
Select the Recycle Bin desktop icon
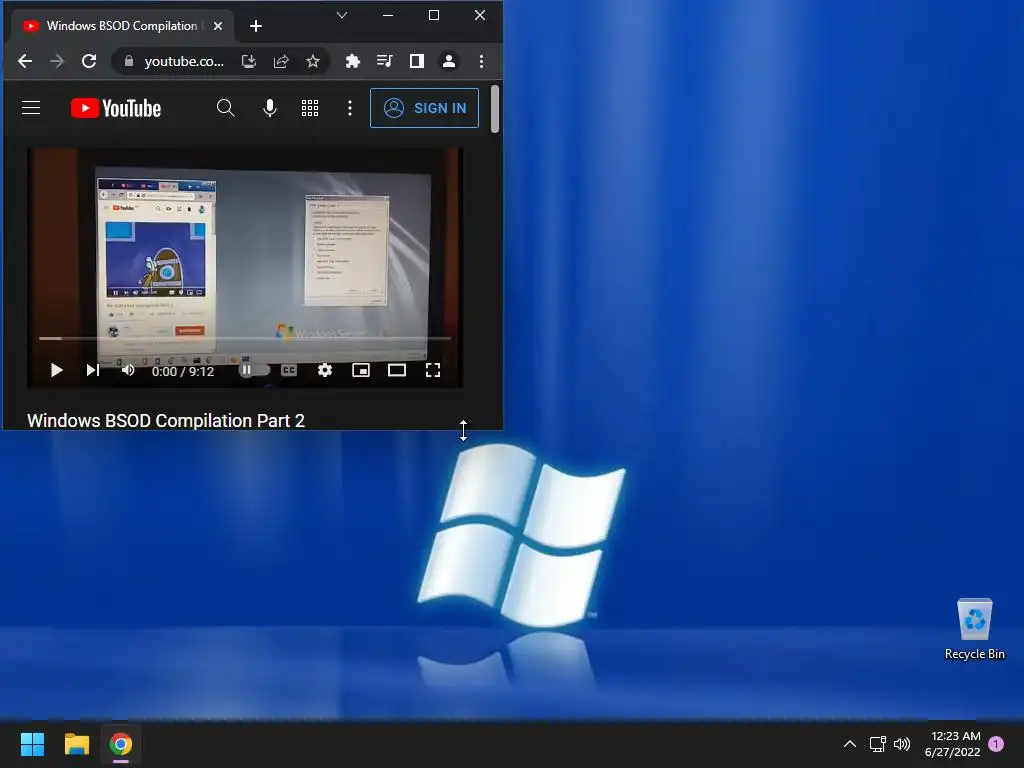pyautogui.click(x=974, y=630)
